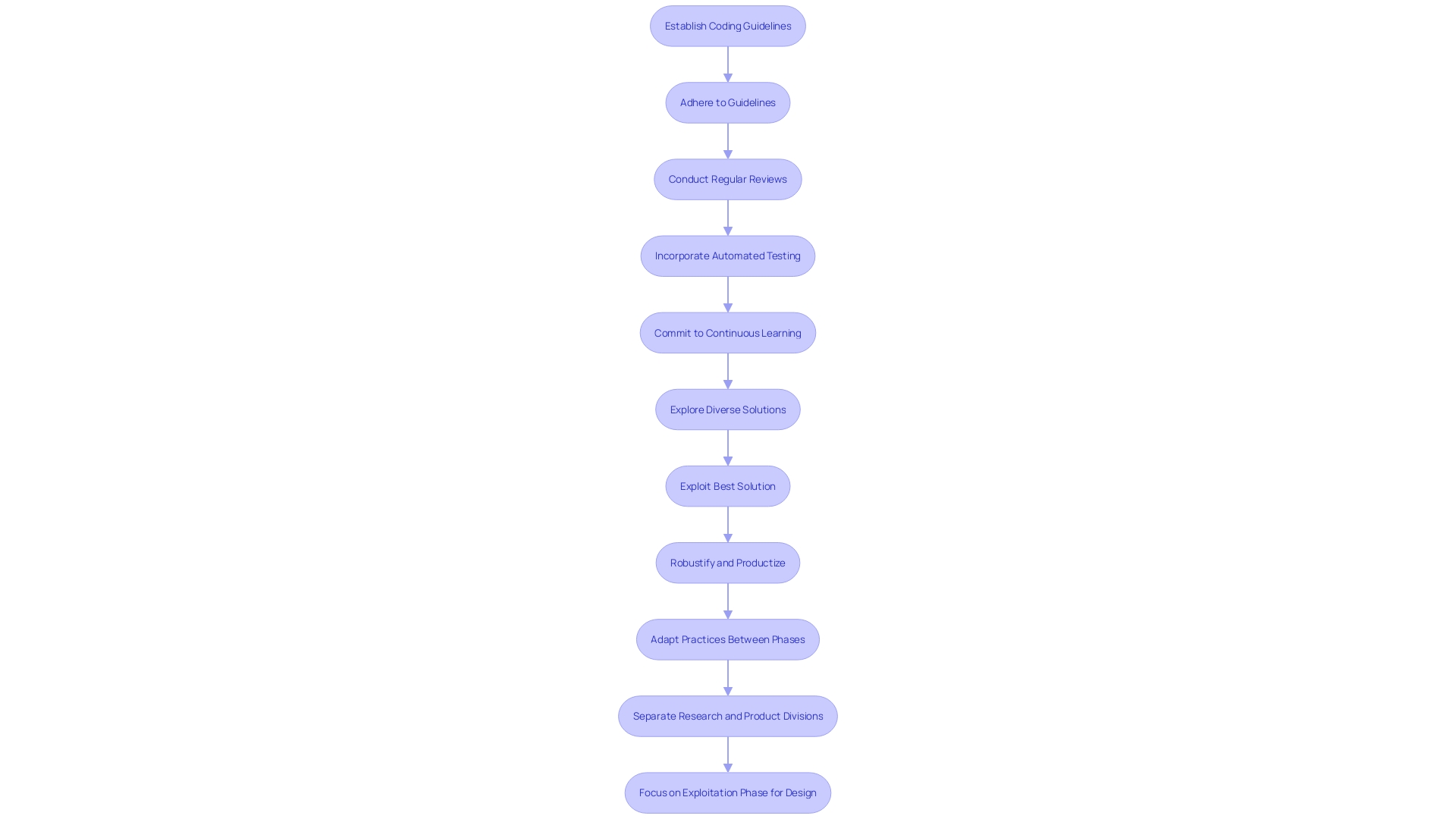Open flowchart node context menu
The width and height of the screenshot is (1456, 819).
[728, 25]
